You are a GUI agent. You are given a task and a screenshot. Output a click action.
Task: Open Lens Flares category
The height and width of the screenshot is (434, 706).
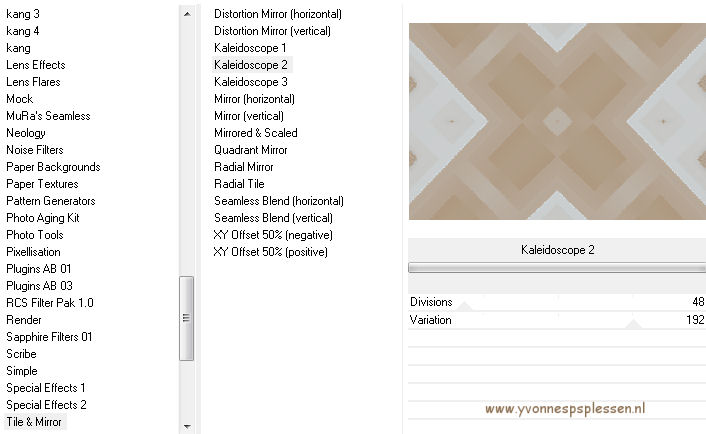(33, 82)
